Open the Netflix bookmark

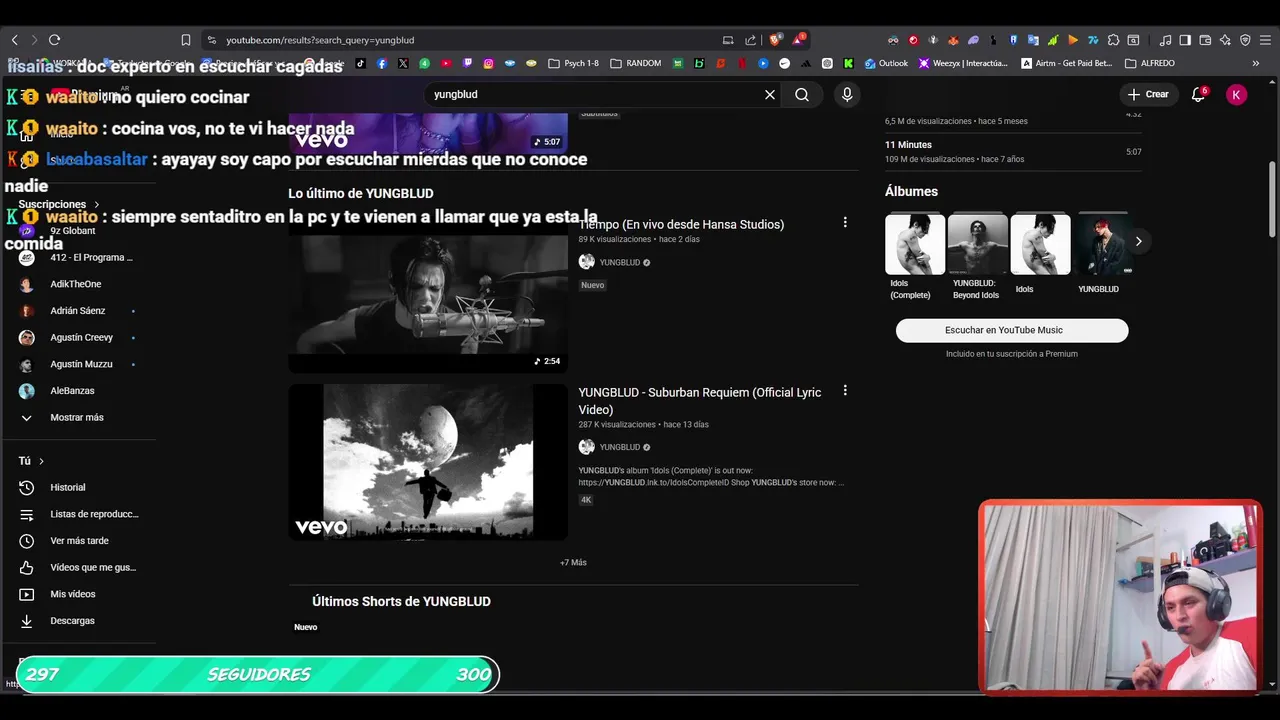(x=742, y=63)
